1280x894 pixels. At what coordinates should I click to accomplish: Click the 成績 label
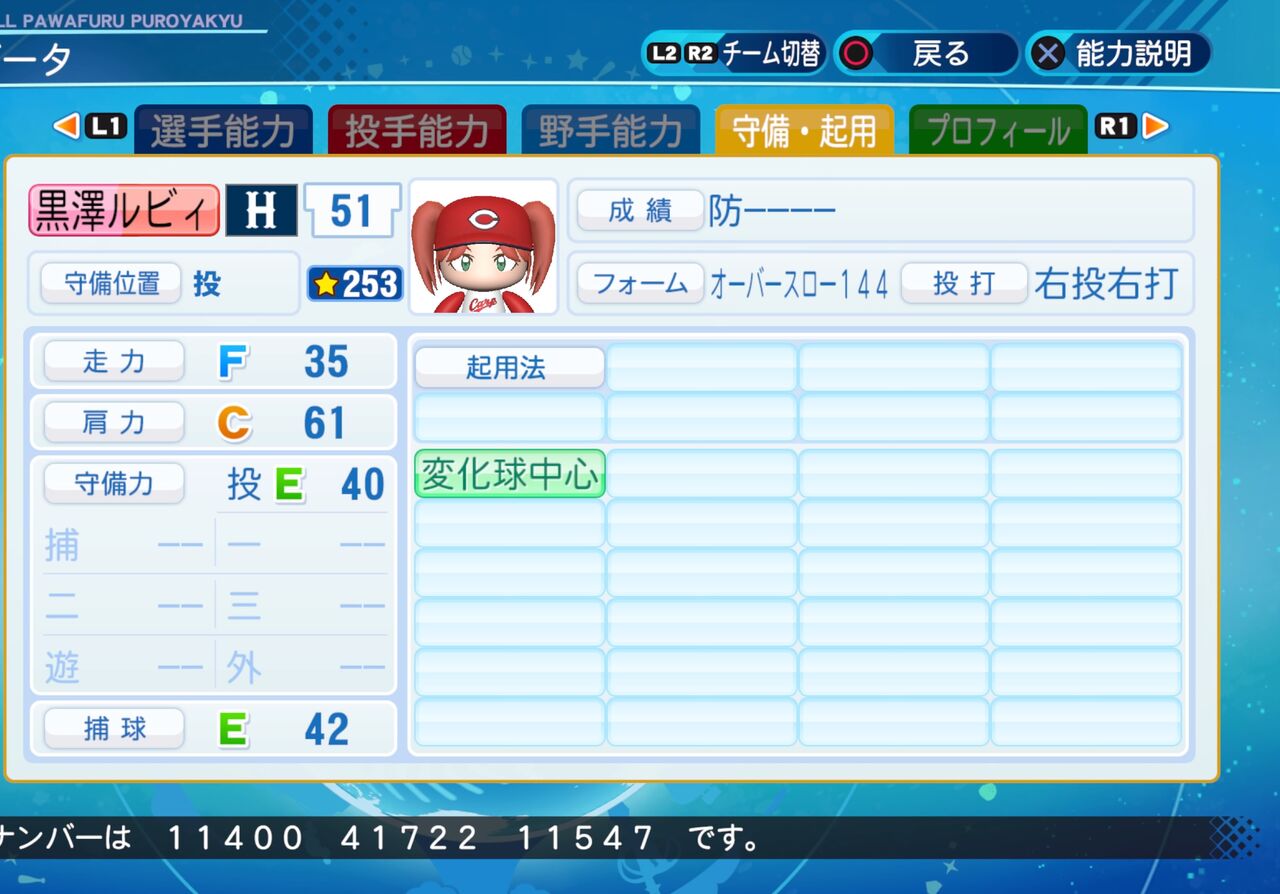coord(640,211)
